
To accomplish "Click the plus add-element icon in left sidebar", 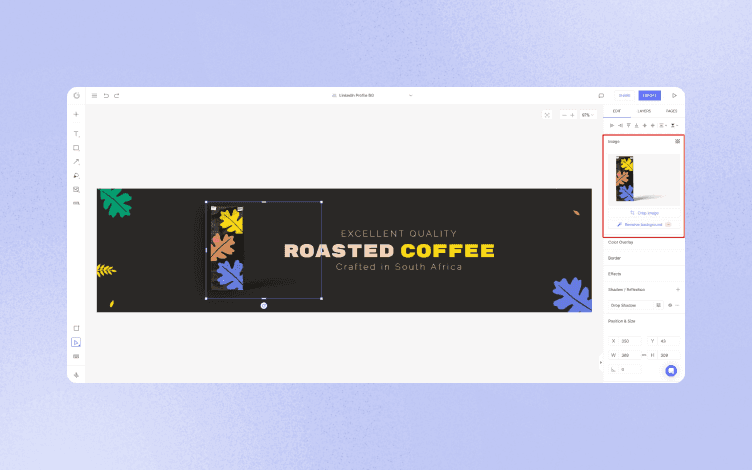I will point(76,115).
